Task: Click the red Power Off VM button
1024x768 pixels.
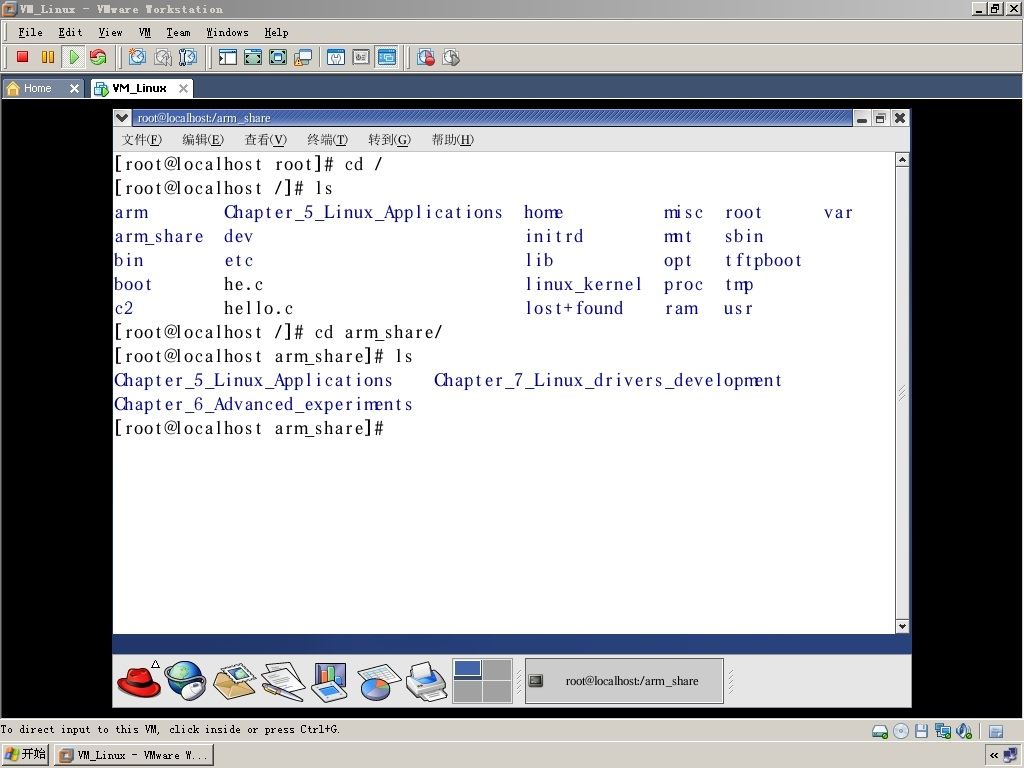Action: pos(22,57)
